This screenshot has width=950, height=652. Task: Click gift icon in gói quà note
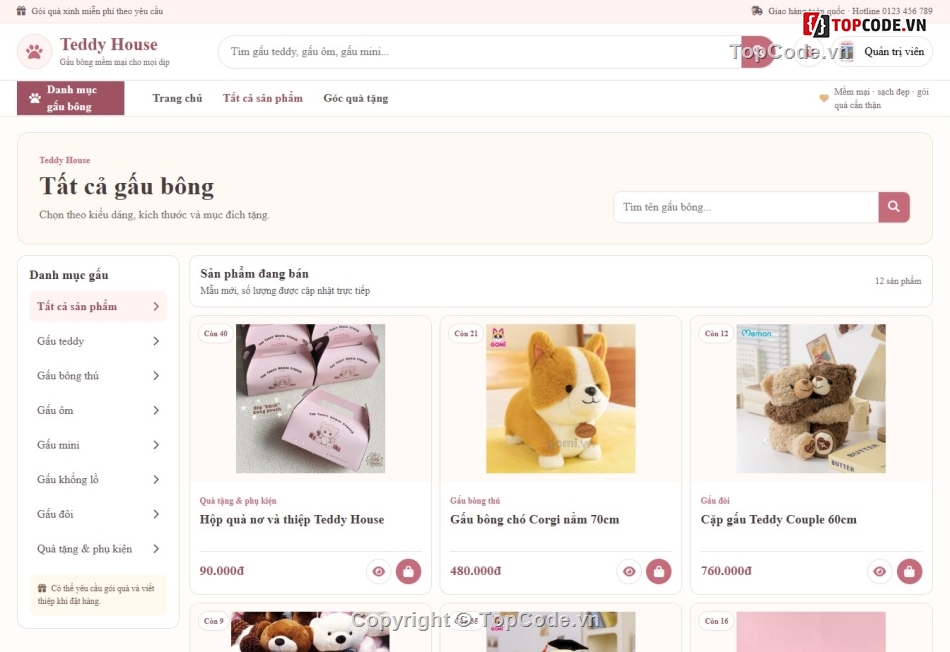pos(42,588)
